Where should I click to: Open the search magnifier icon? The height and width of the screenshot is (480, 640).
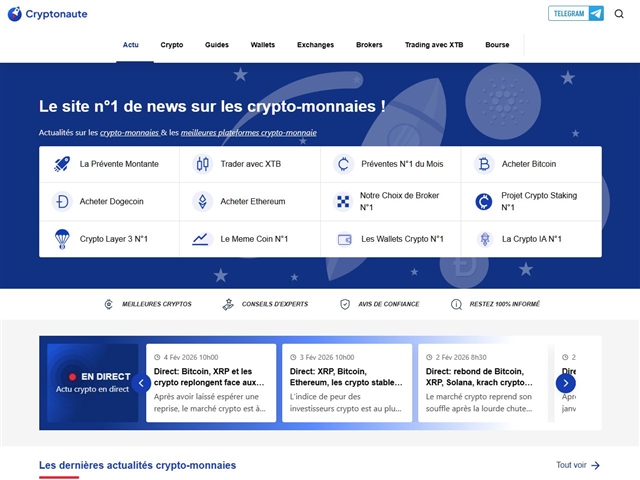click(619, 14)
